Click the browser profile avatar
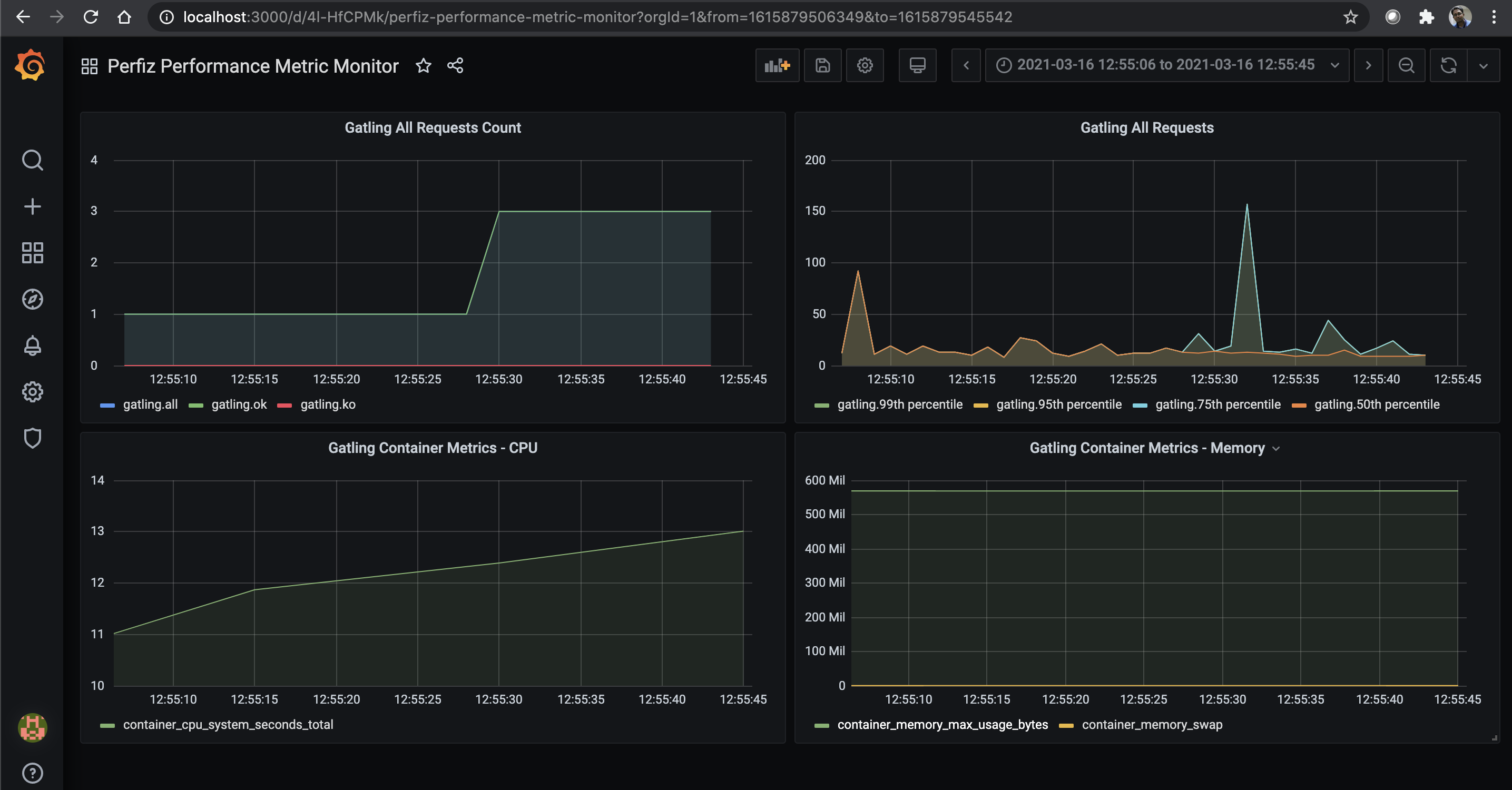Screen dimensions: 1512x790 coord(1460,17)
